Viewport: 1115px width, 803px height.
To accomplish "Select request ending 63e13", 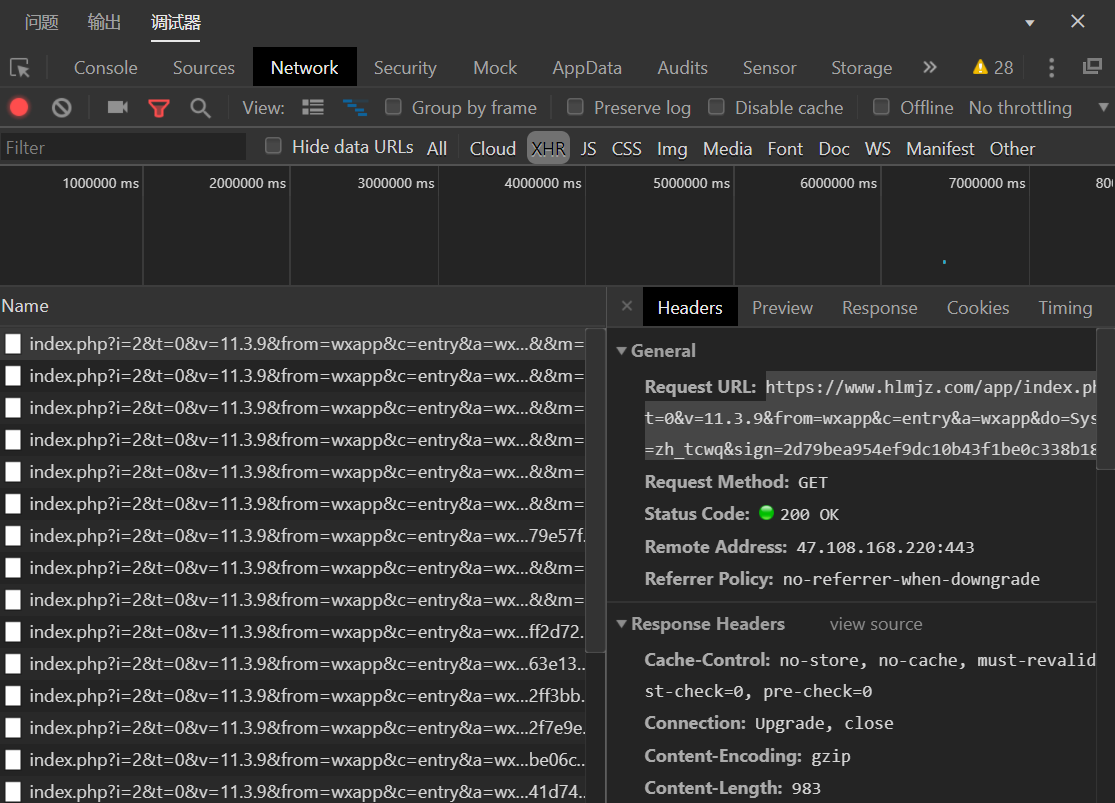I will click(x=294, y=664).
